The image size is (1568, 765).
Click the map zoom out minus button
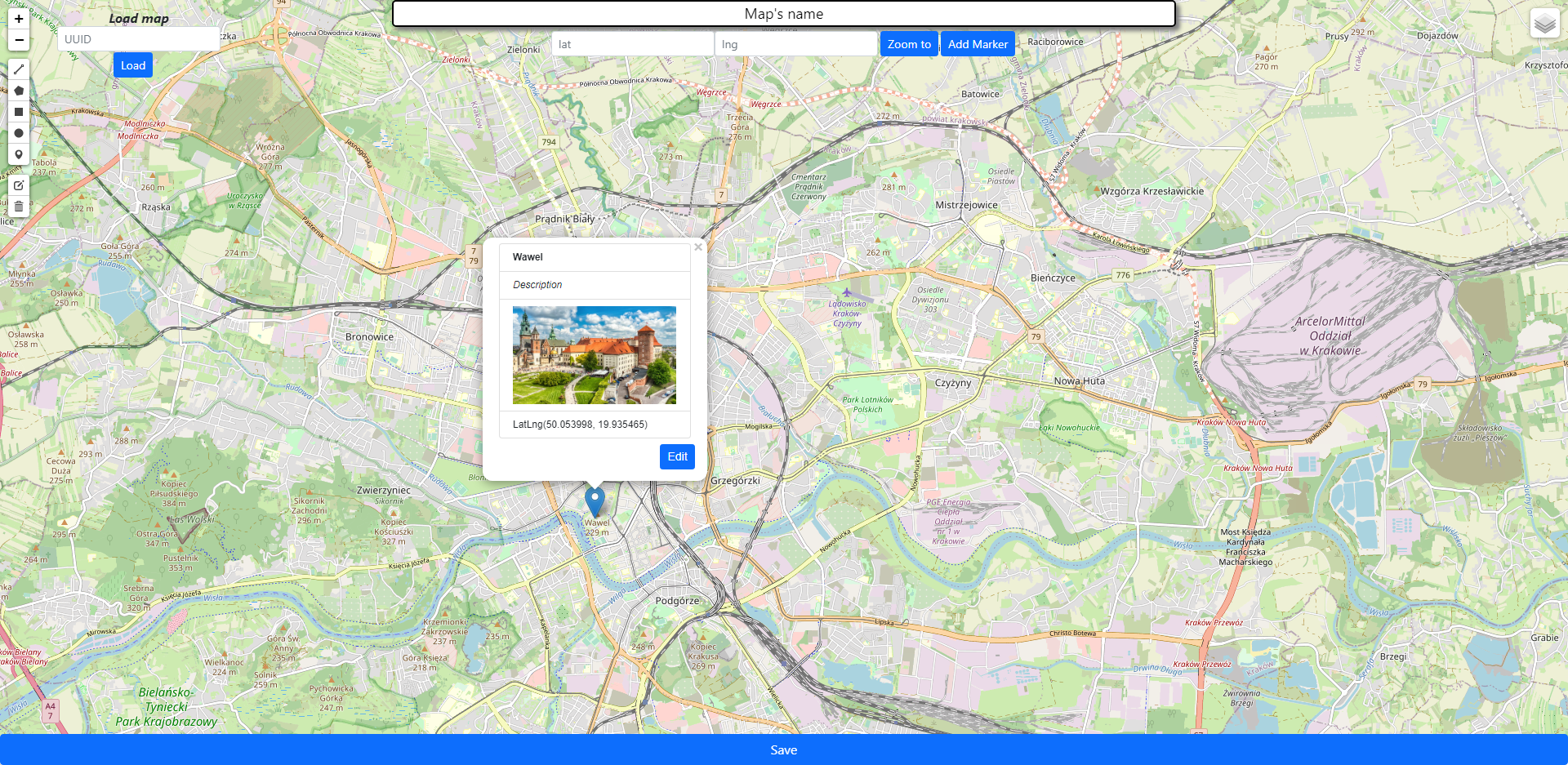click(19, 40)
